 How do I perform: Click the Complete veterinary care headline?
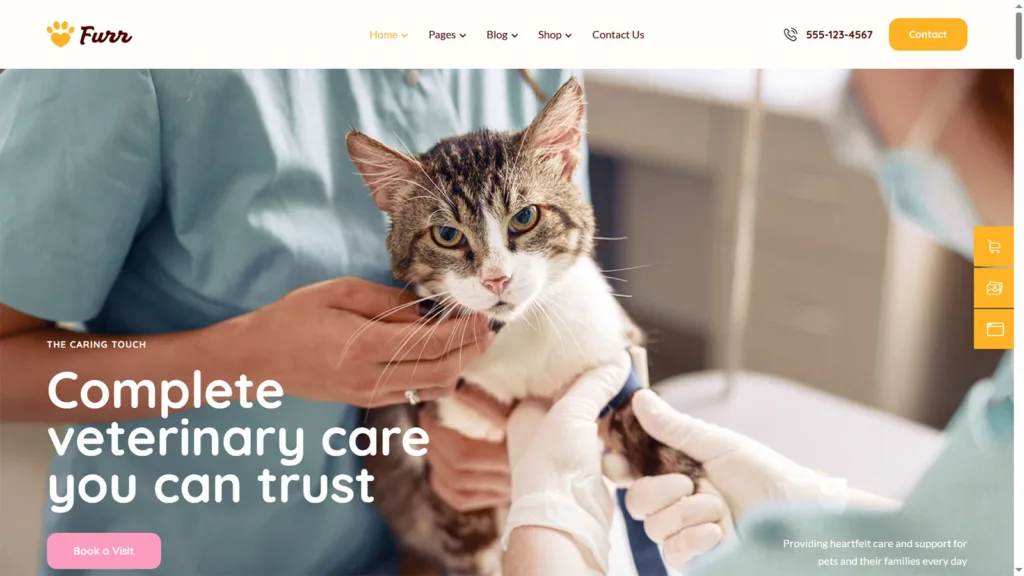click(x=238, y=438)
